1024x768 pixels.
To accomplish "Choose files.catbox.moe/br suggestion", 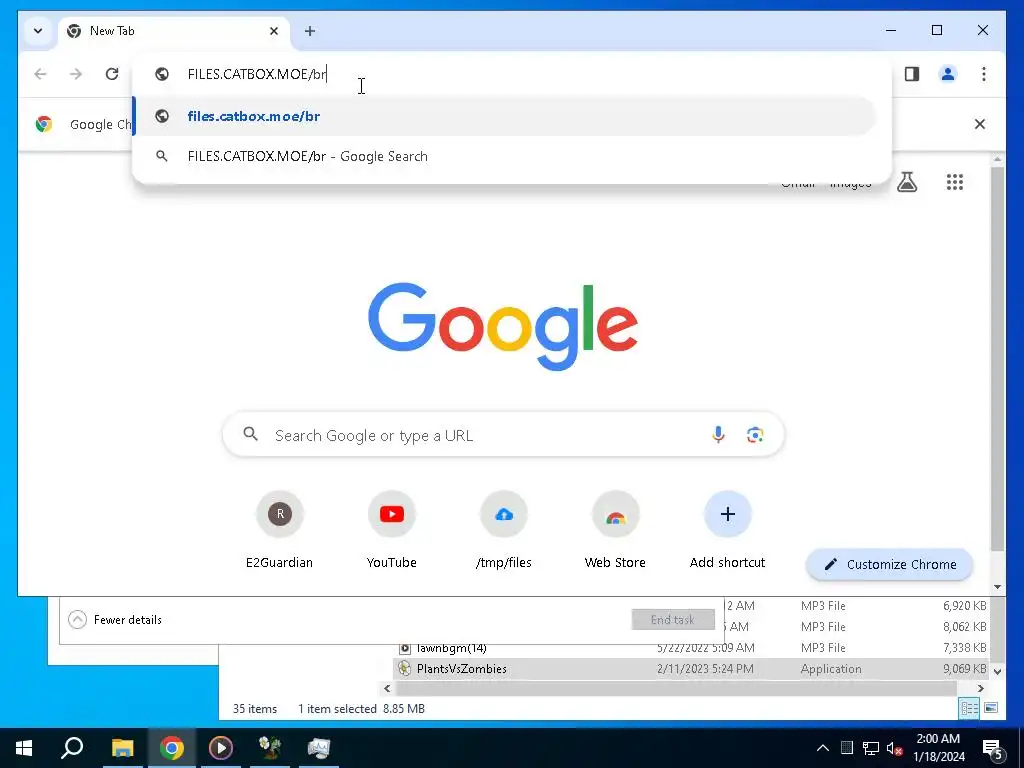I will [x=505, y=116].
